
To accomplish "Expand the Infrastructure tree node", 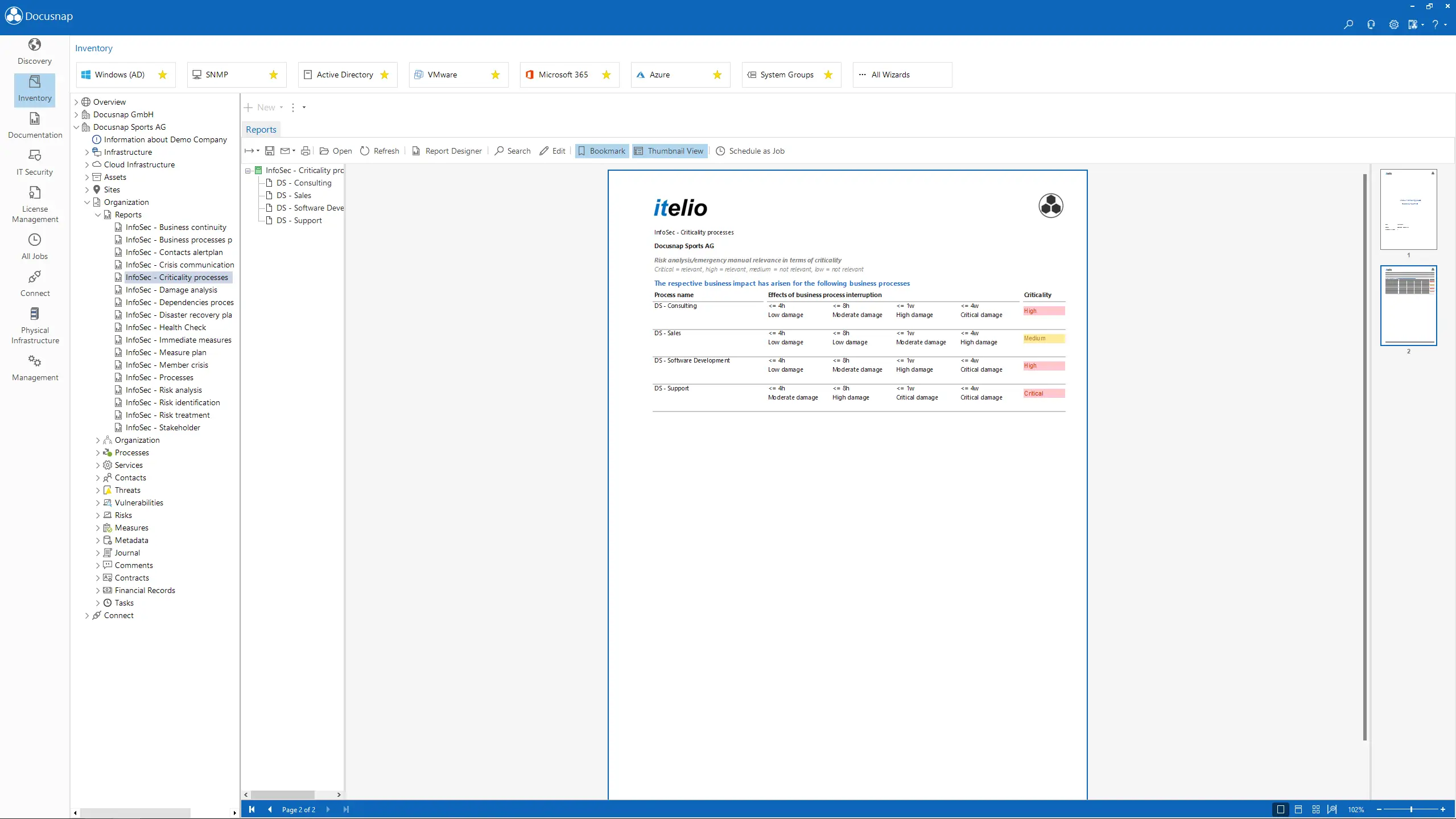I will coord(87,152).
